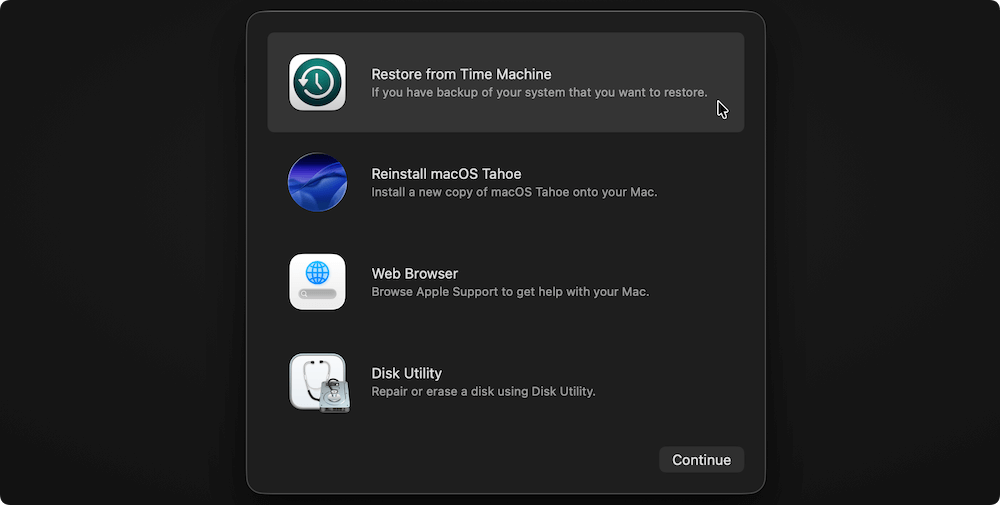This screenshot has width=1000, height=505.
Task: Click "If you have backup of your system" description
Action: click(x=539, y=92)
